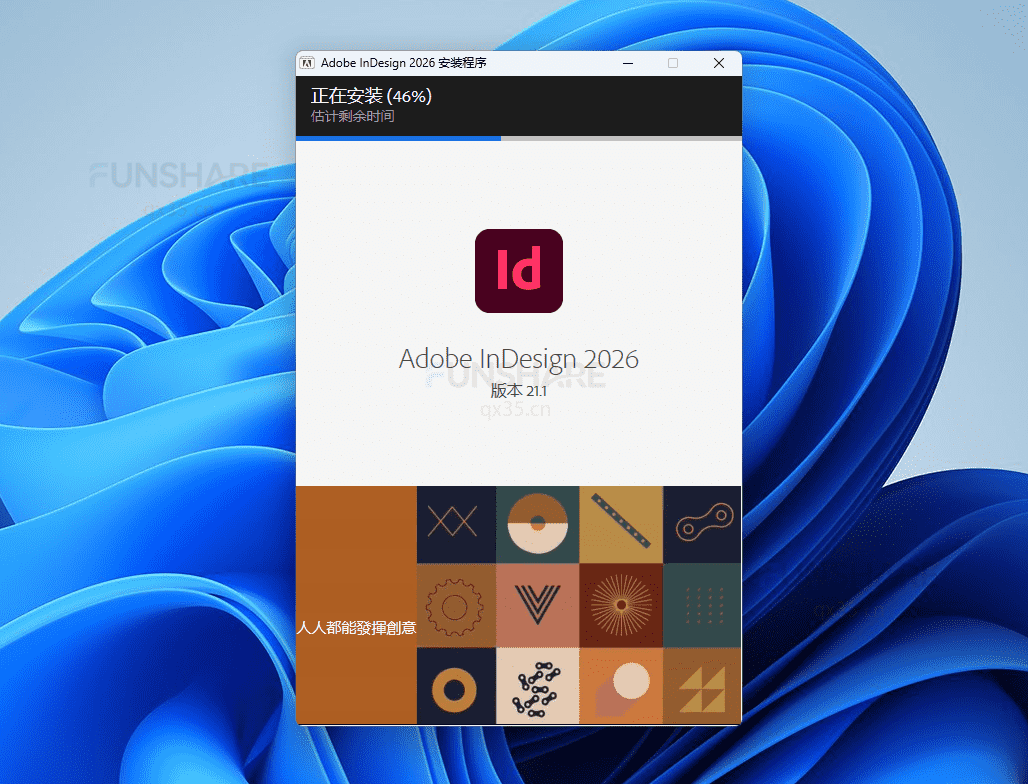Click the molecule dots artwork tile
This screenshot has width=1028, height=784.
[537, 686]
